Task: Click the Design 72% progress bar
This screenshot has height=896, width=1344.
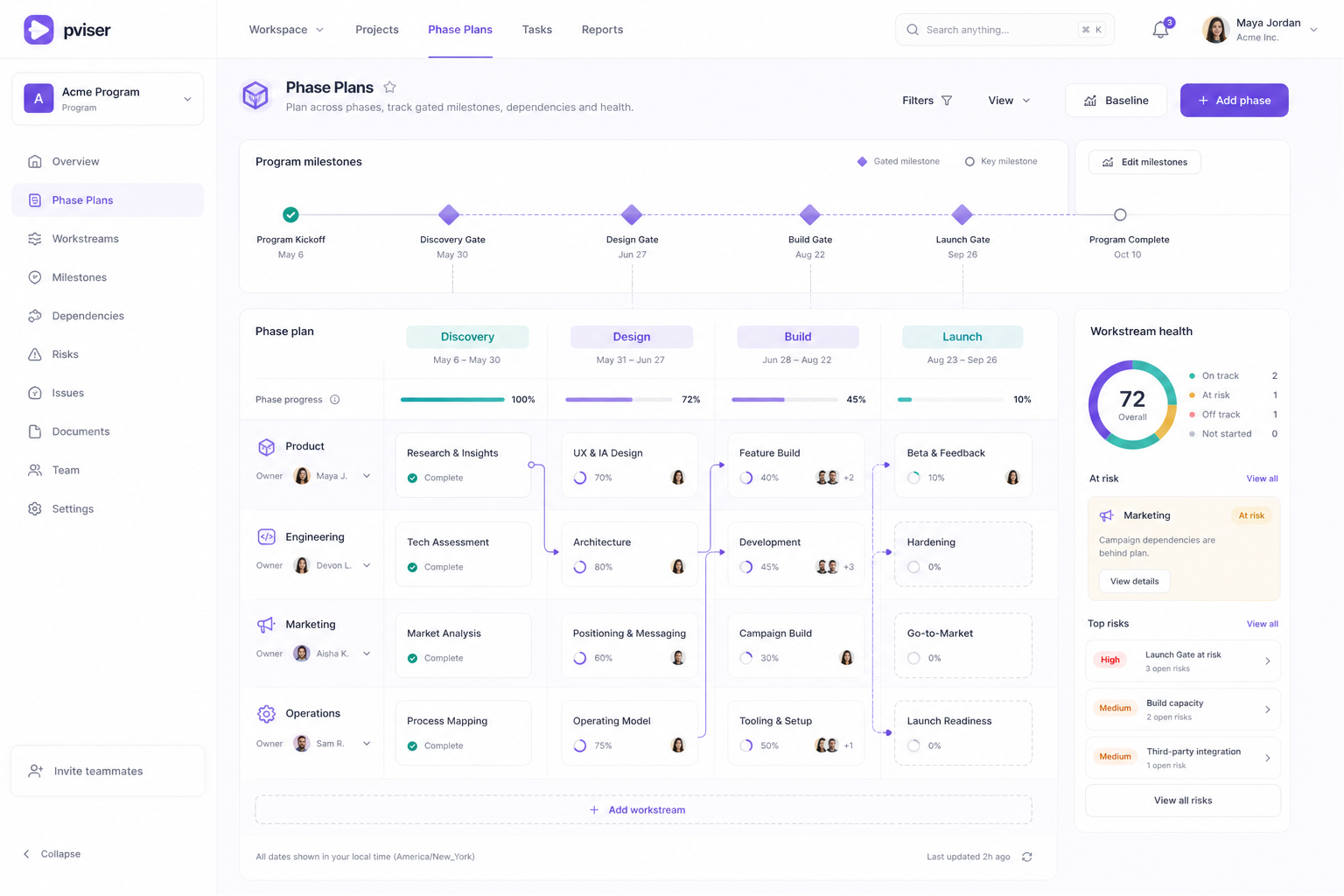Action: click(x=618, y=400)
